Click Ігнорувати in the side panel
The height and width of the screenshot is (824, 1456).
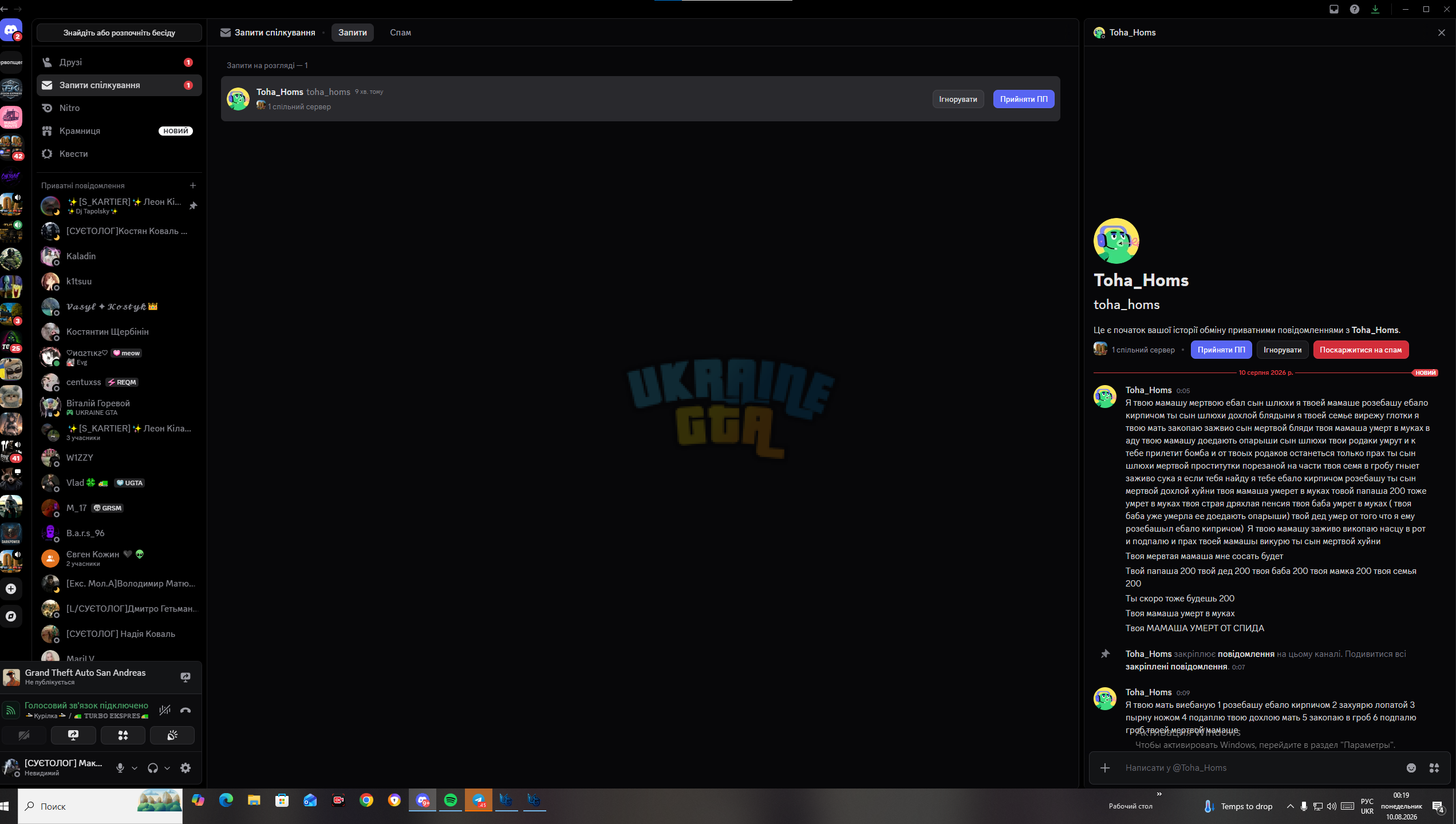[x=1283, y=350]
